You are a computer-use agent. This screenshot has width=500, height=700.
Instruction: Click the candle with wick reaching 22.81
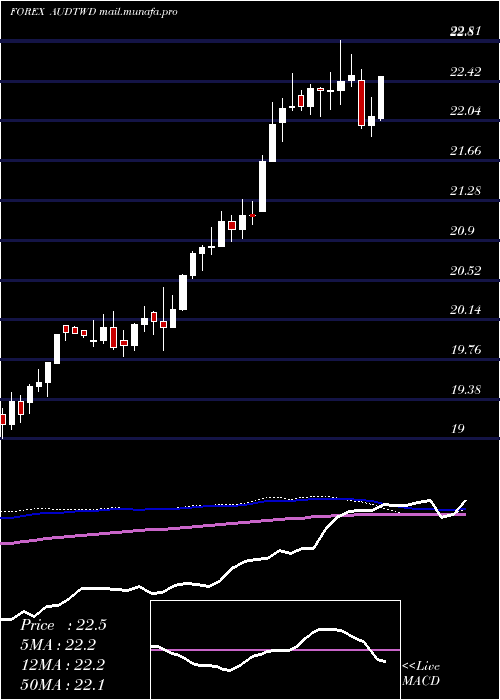(341, 85)
